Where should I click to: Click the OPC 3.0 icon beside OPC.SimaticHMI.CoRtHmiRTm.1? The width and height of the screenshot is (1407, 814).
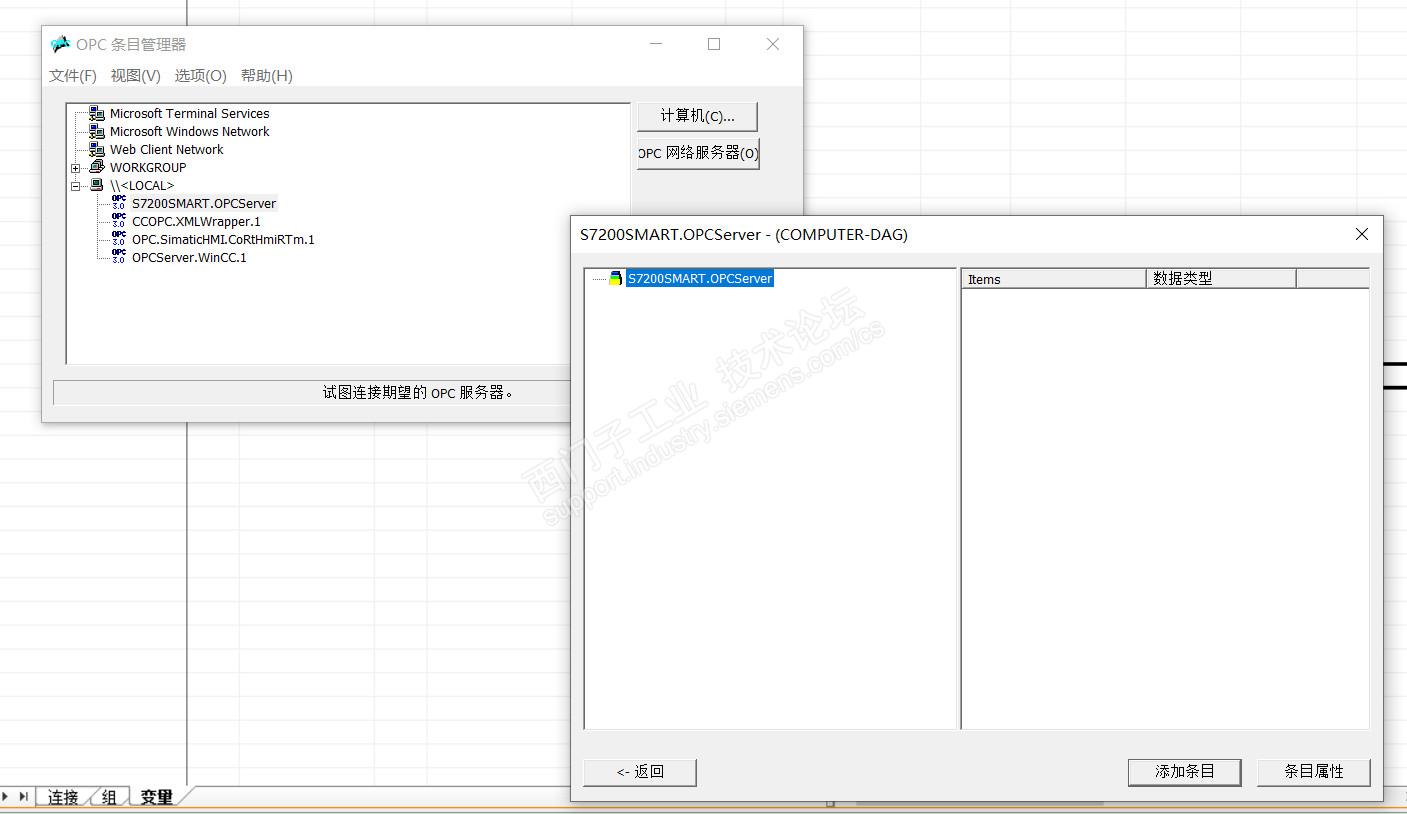point(119,239)
